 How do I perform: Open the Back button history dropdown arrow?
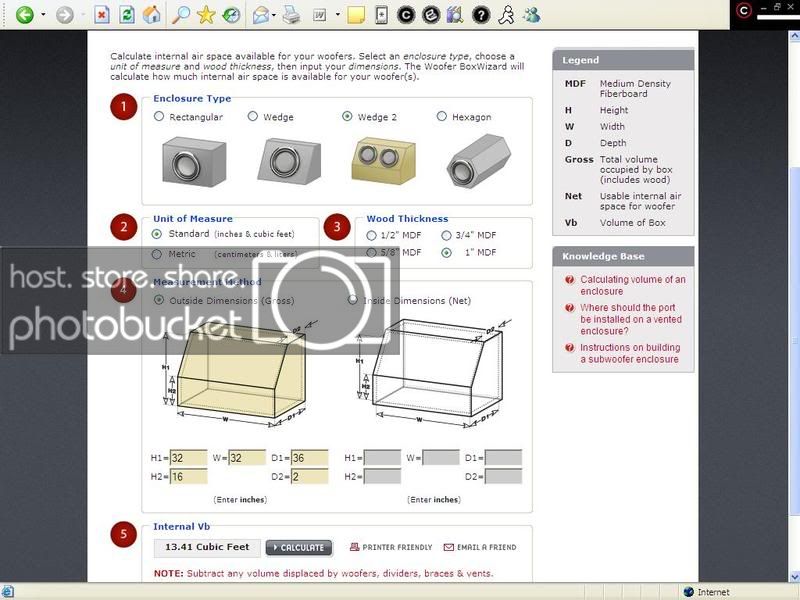43,15
